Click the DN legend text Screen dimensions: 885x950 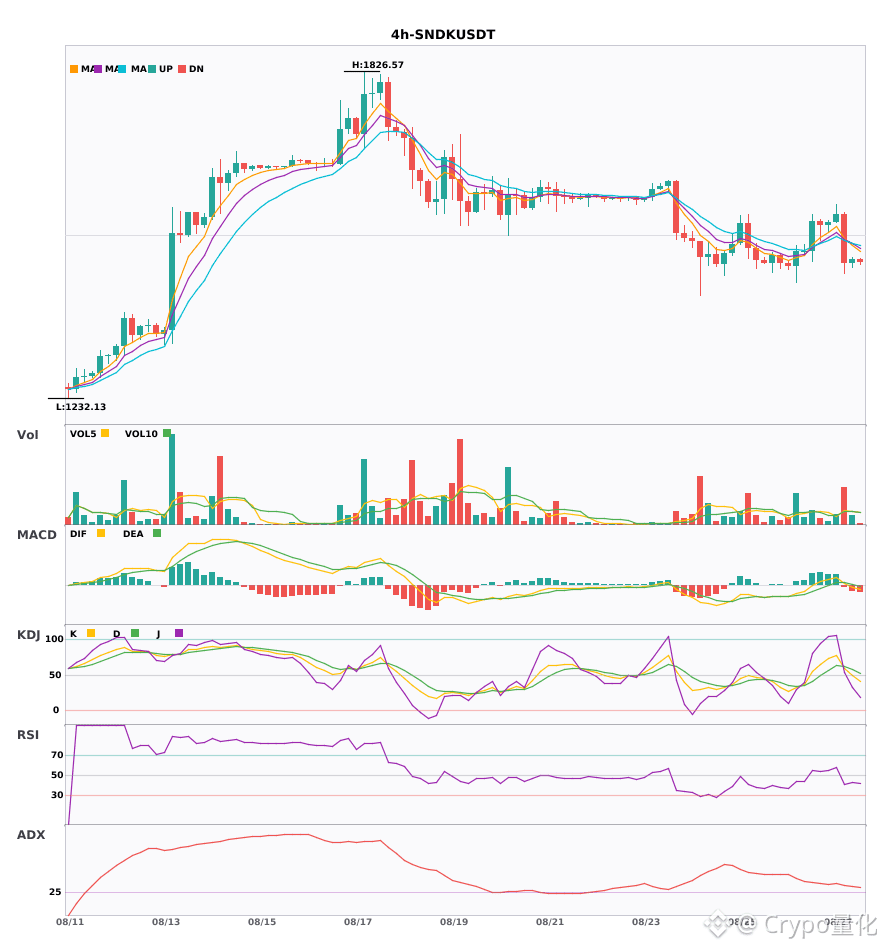click(196, 69)
